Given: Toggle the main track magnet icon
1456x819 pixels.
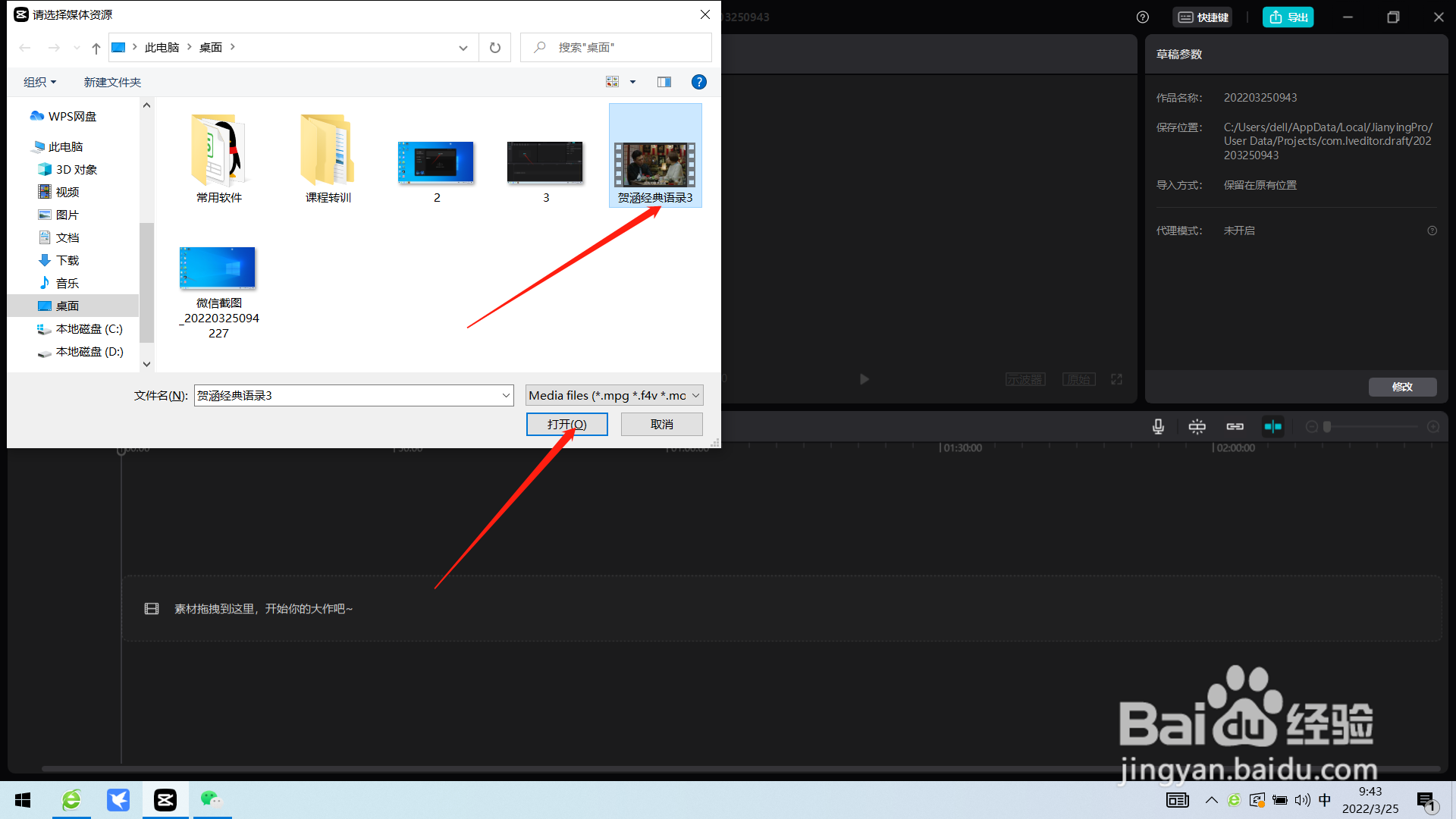Looking at the screenshot, I should click(1197, 427).
